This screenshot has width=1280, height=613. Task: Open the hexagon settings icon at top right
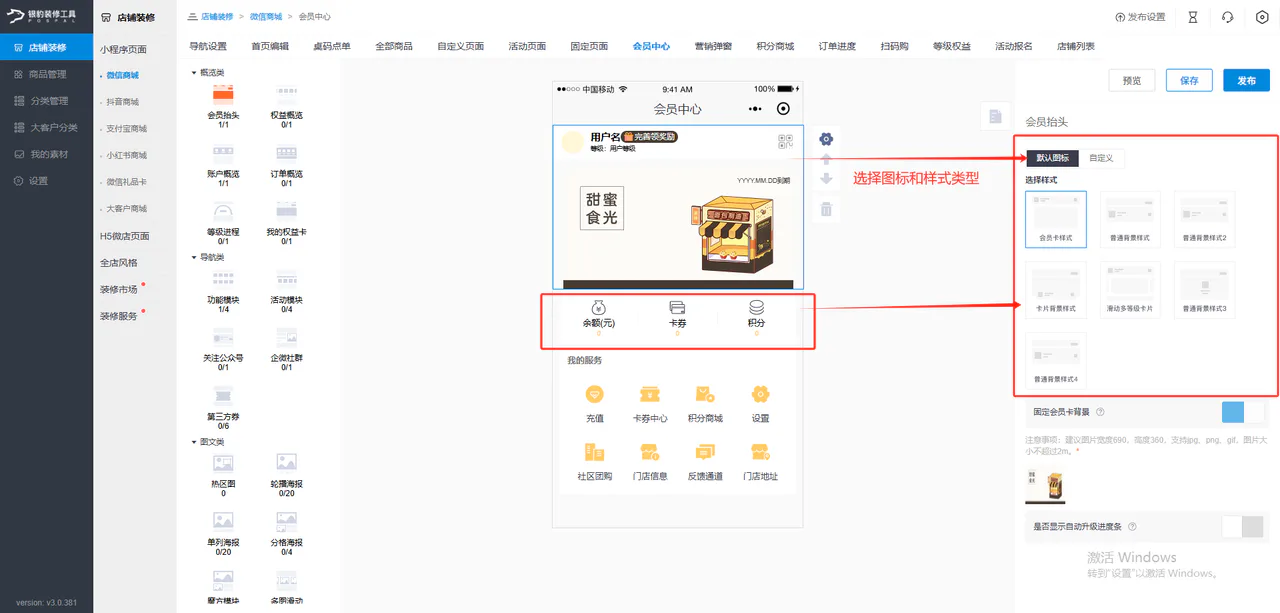point(1262,17)
